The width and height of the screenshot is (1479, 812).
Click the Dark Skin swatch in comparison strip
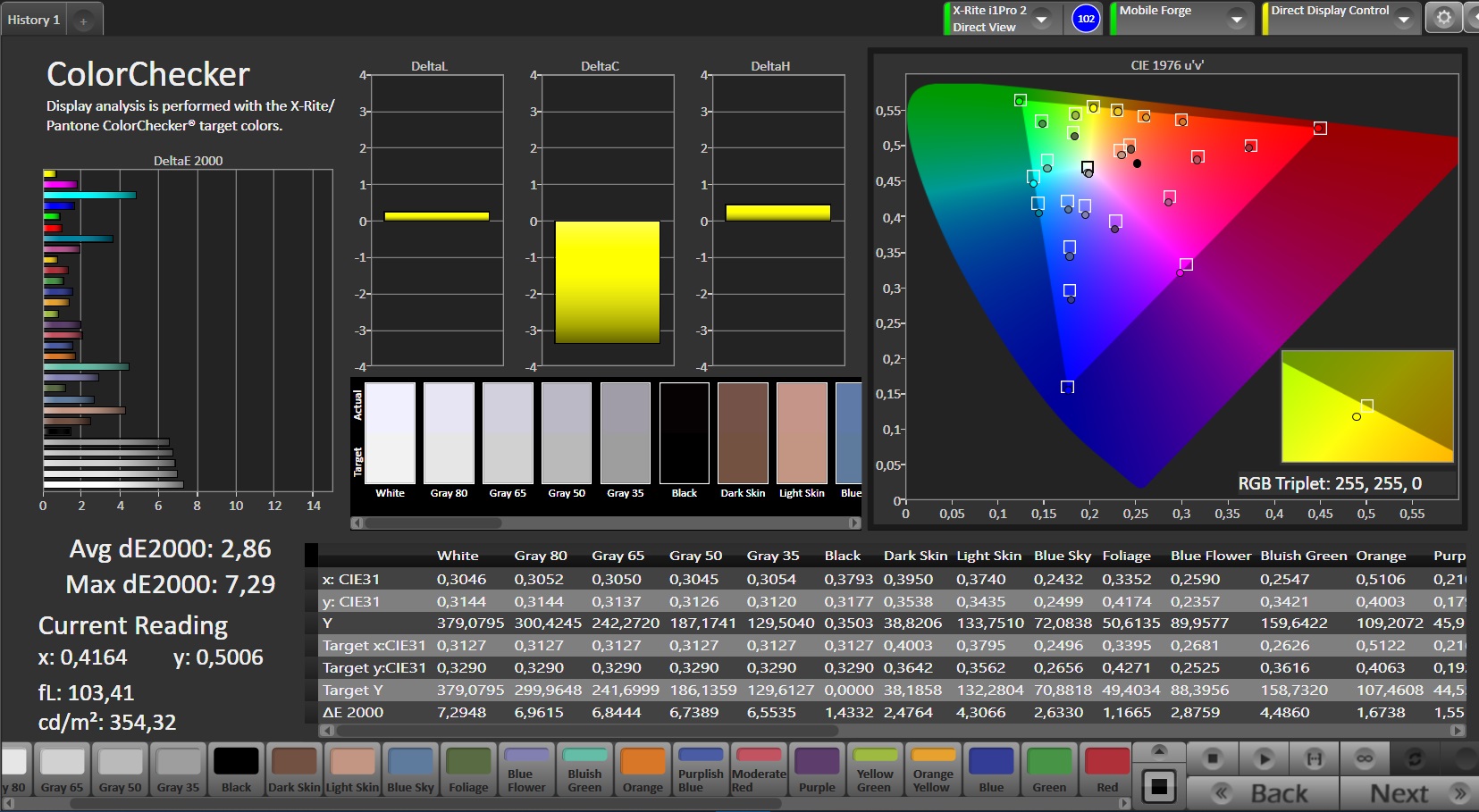pos(743,433)
